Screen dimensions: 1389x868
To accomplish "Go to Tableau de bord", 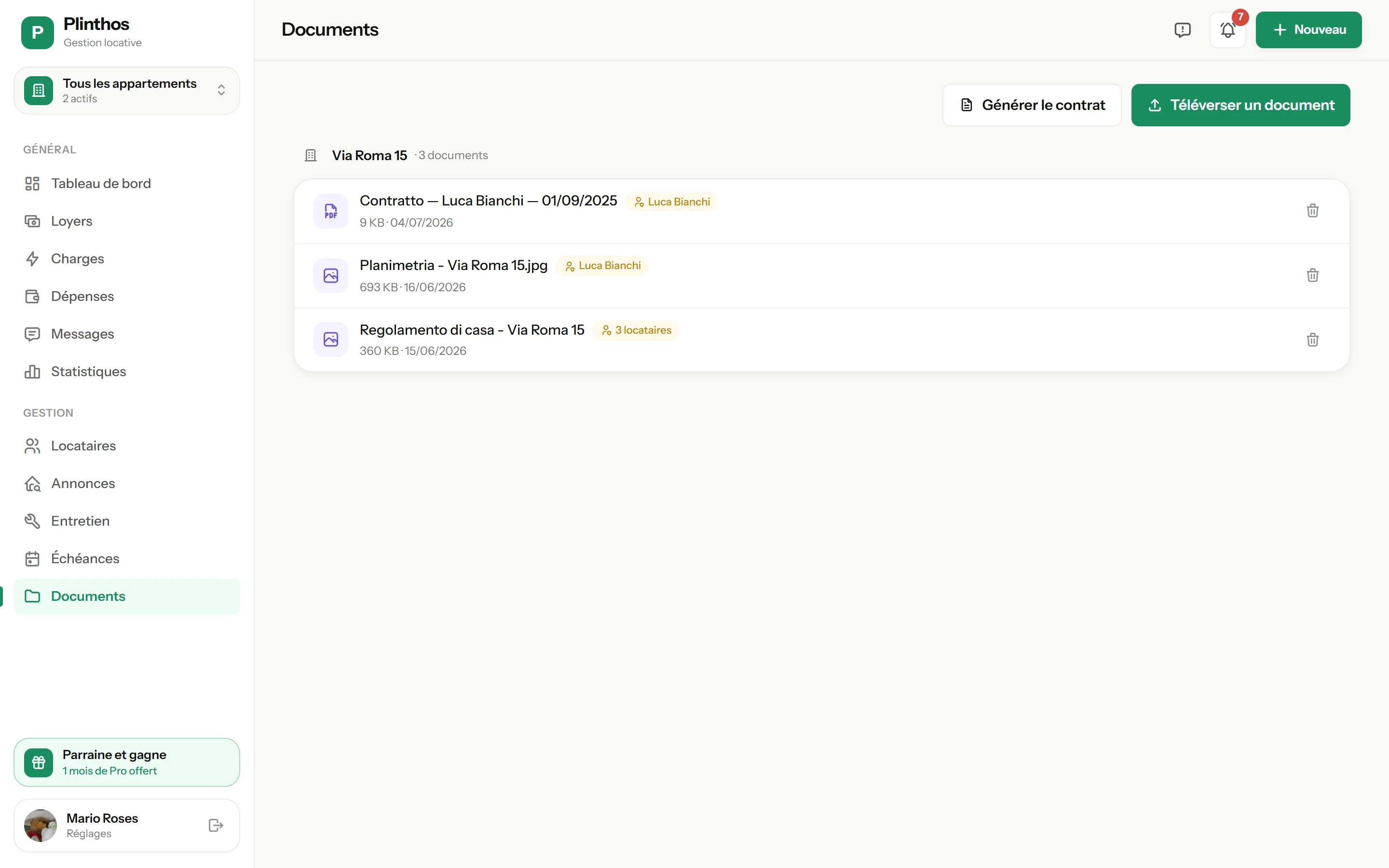I will (127, 184).
